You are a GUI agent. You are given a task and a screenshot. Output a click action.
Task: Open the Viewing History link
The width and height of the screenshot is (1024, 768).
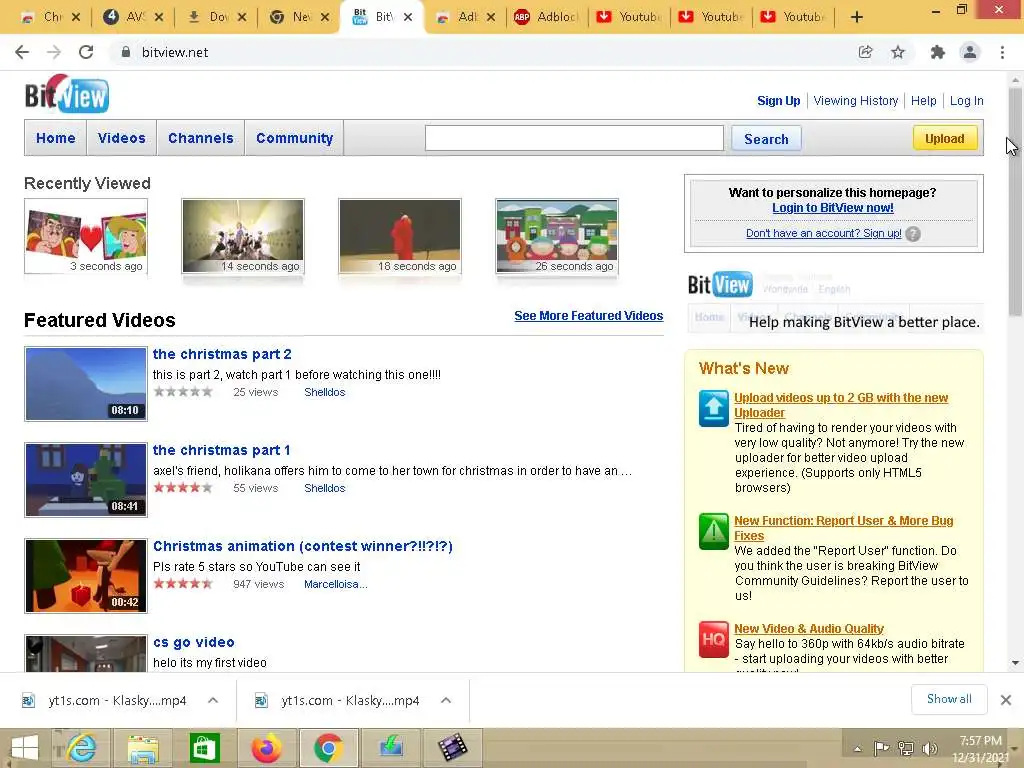point(856,101)
